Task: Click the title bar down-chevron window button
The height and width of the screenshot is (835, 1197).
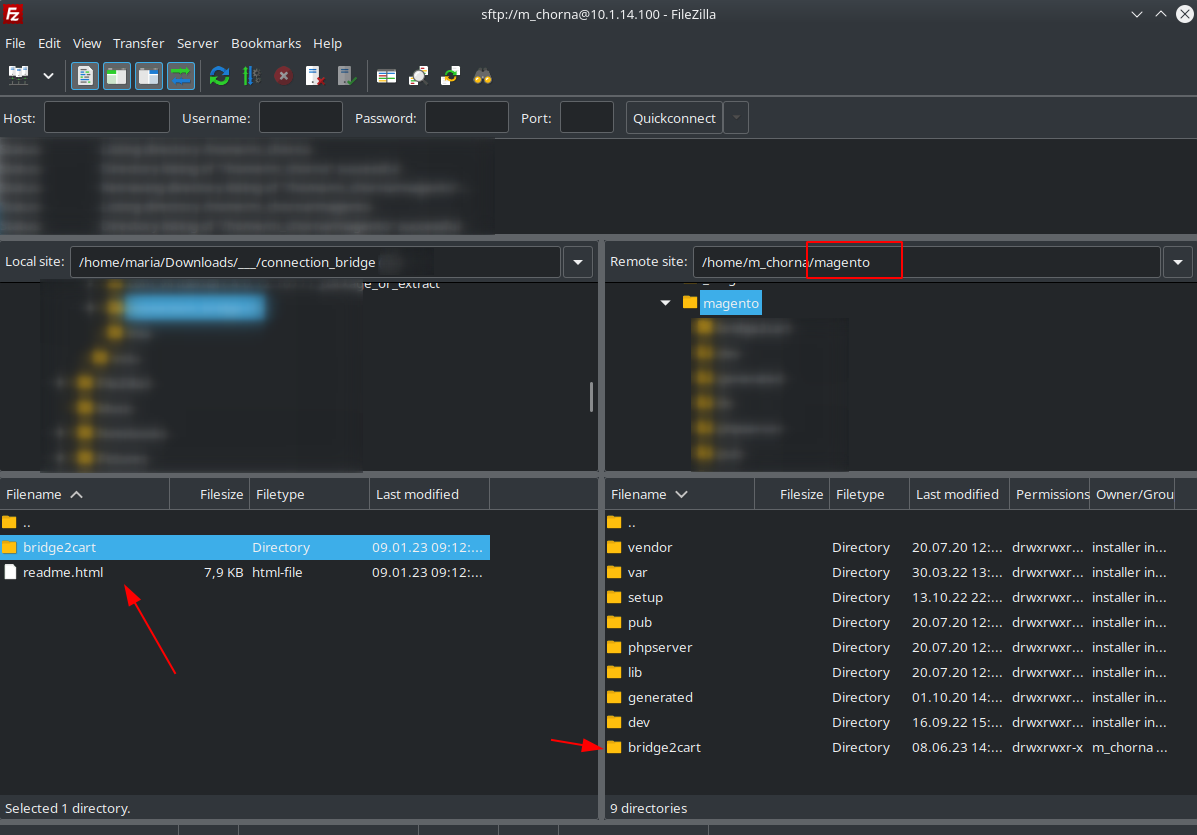Action: (x=1137, y=14)
